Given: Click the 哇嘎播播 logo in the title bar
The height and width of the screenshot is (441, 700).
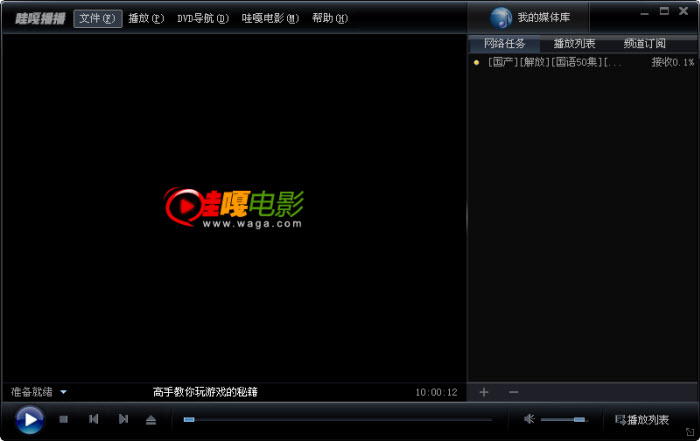Looking at the screenshot, I should [40, 18].
